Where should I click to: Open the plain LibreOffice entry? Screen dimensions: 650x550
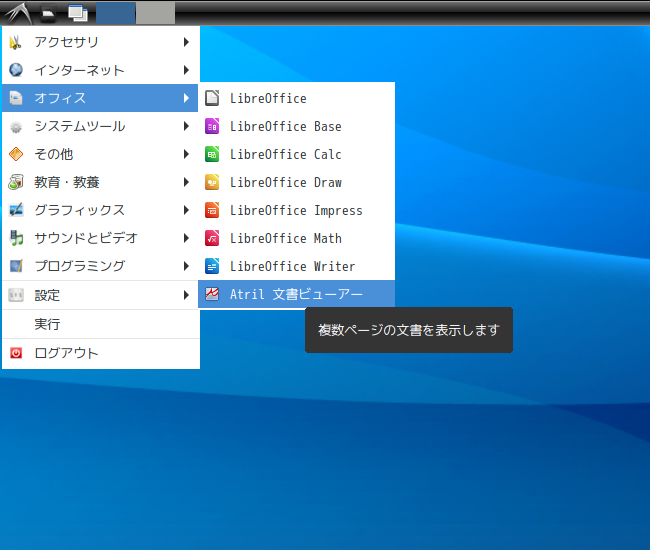tap(296, 98)
